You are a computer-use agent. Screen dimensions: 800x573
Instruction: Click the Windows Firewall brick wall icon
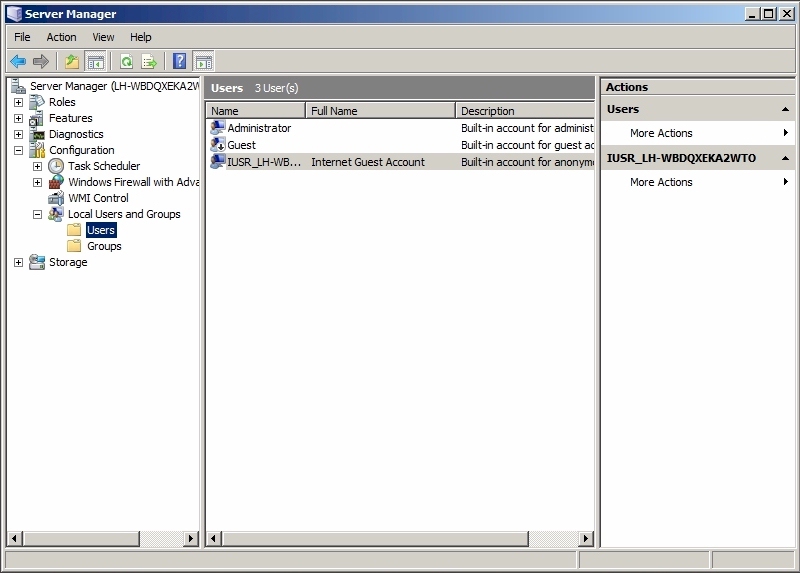pos(56,182)
